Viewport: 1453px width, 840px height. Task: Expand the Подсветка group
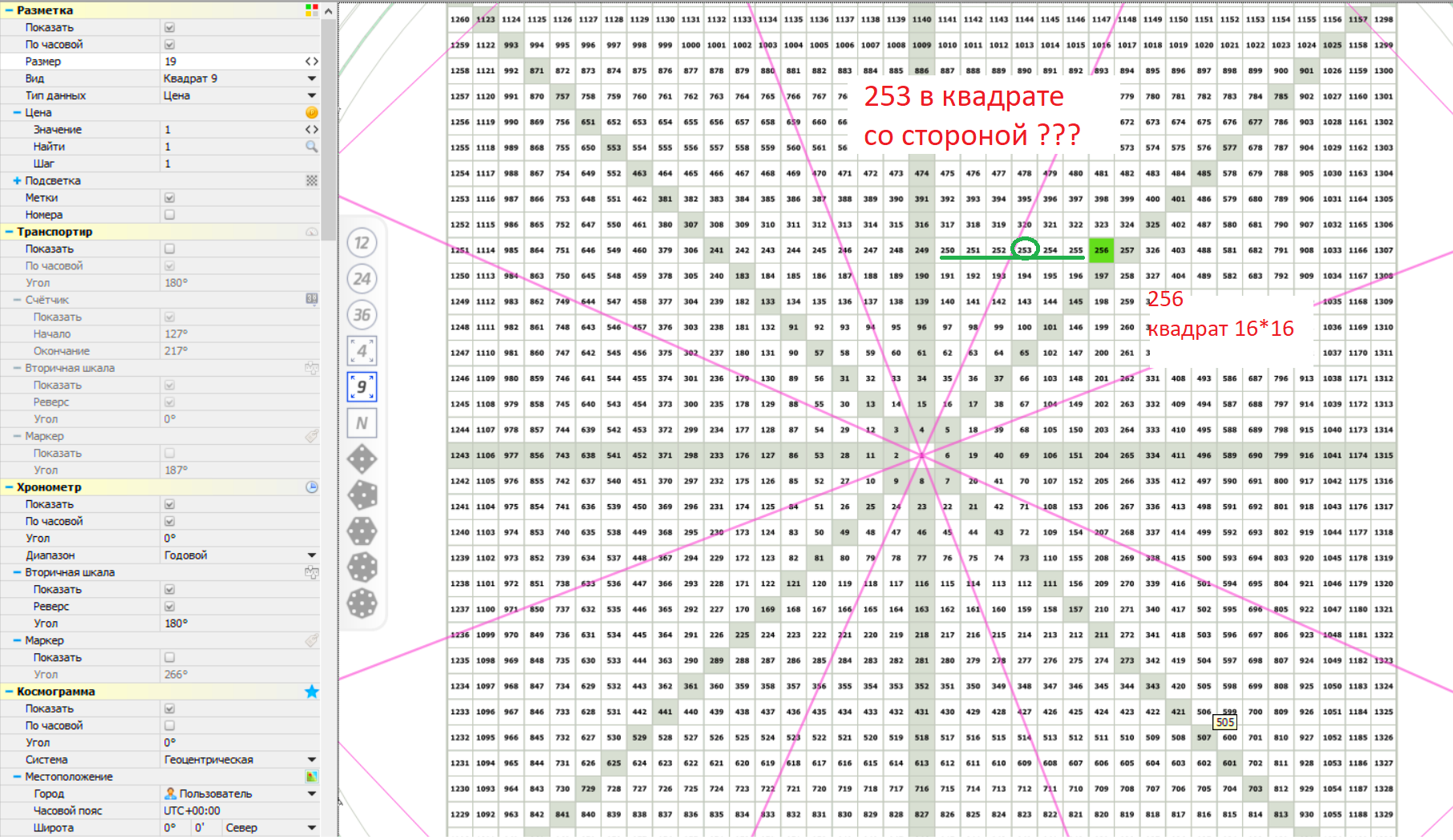[x=17, y=180]
